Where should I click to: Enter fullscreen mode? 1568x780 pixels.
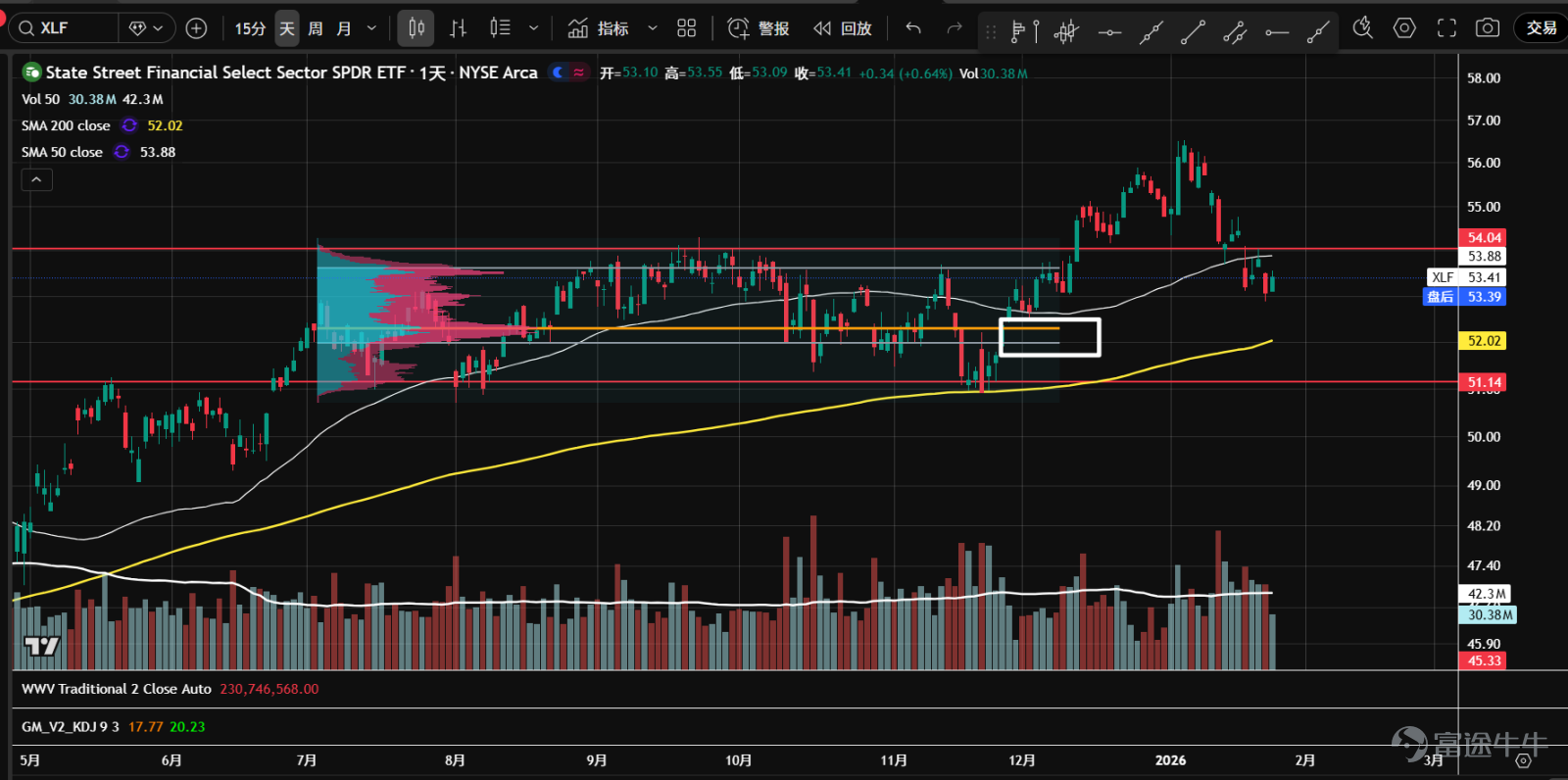click(1446, 28)
